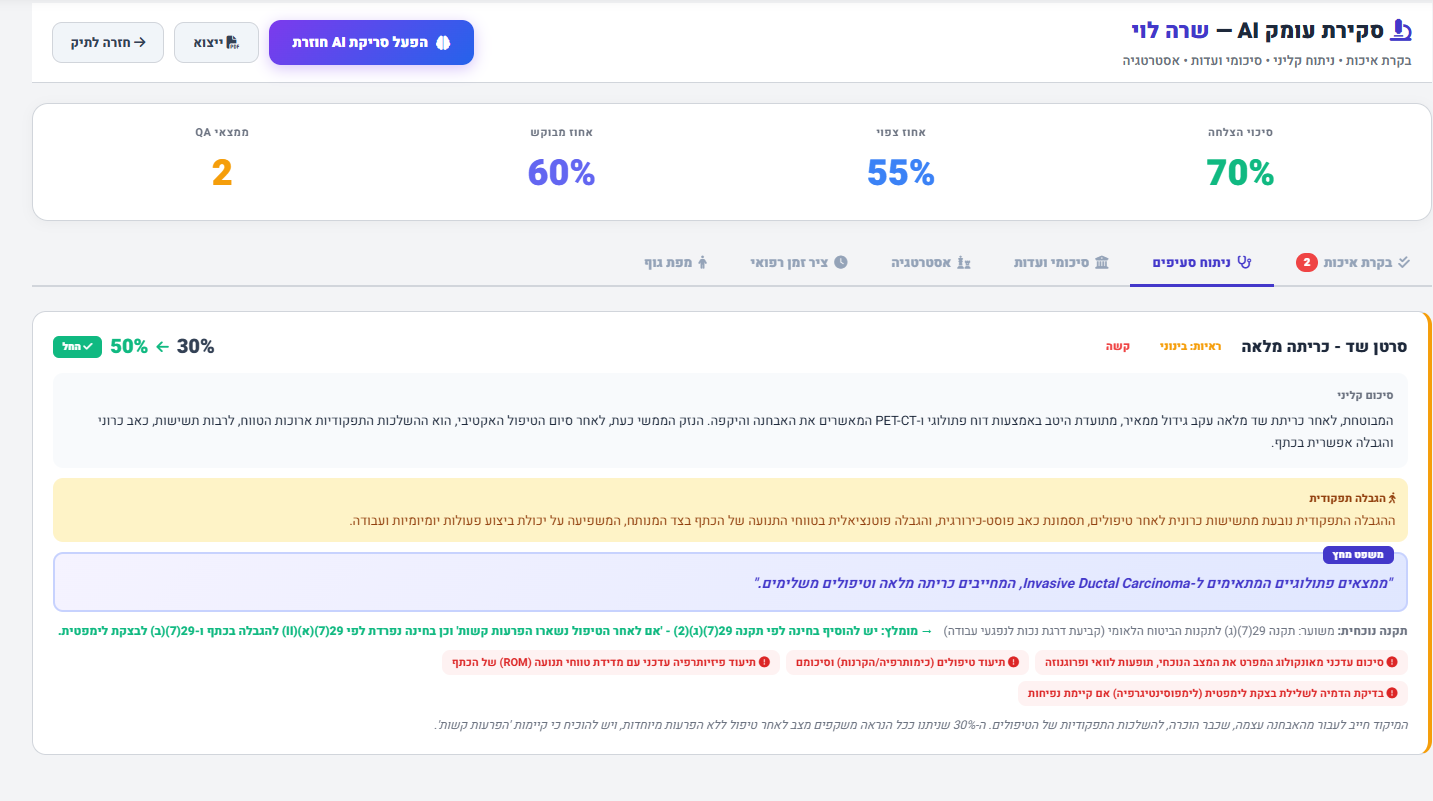Image resolution: width=1433 pixels, height=801 pixels.
Task: Click the clock icon of ציר זמן רפואי
Action: [841, 262]
